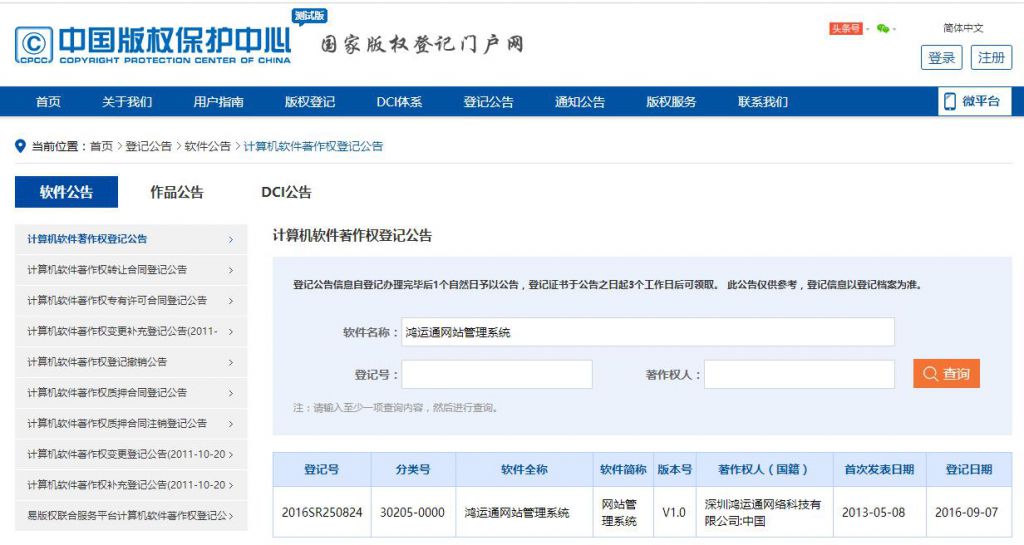Click the CPCC copyright logo
This screenshot has height=545, width=1024.
33,44
